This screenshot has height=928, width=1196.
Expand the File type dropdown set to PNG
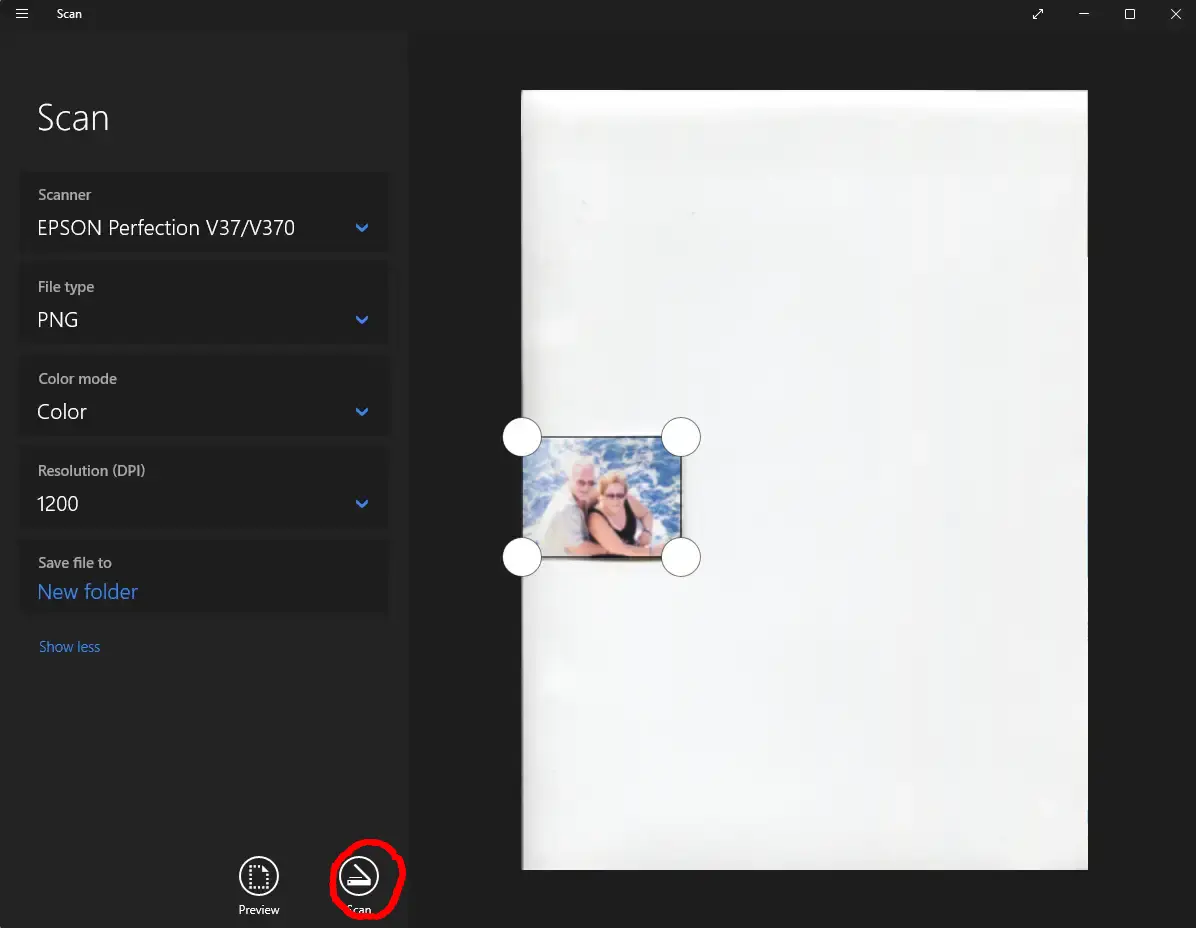tap(204, 320)
